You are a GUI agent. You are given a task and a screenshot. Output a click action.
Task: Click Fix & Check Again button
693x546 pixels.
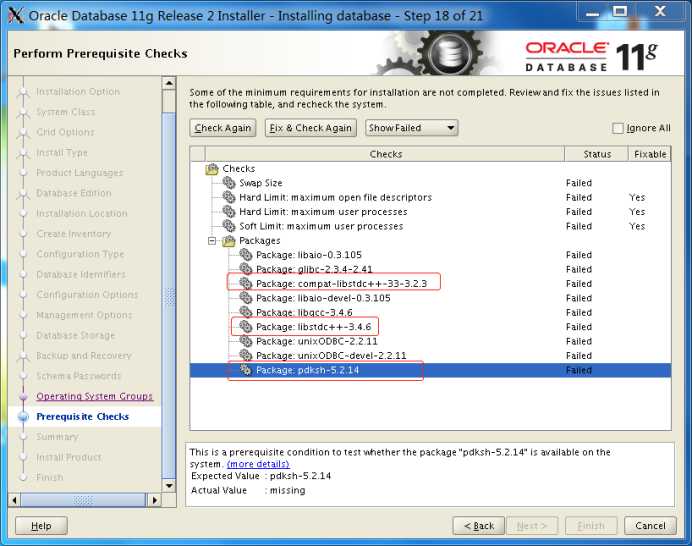coord(310,128)
